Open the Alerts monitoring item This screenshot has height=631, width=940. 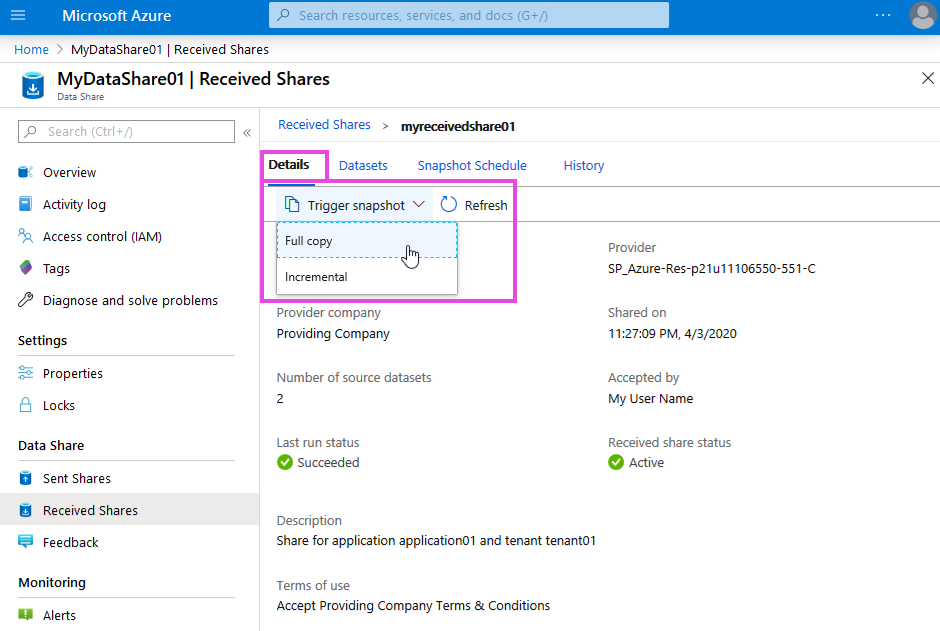pyautogui.click(x=59, y=616)
